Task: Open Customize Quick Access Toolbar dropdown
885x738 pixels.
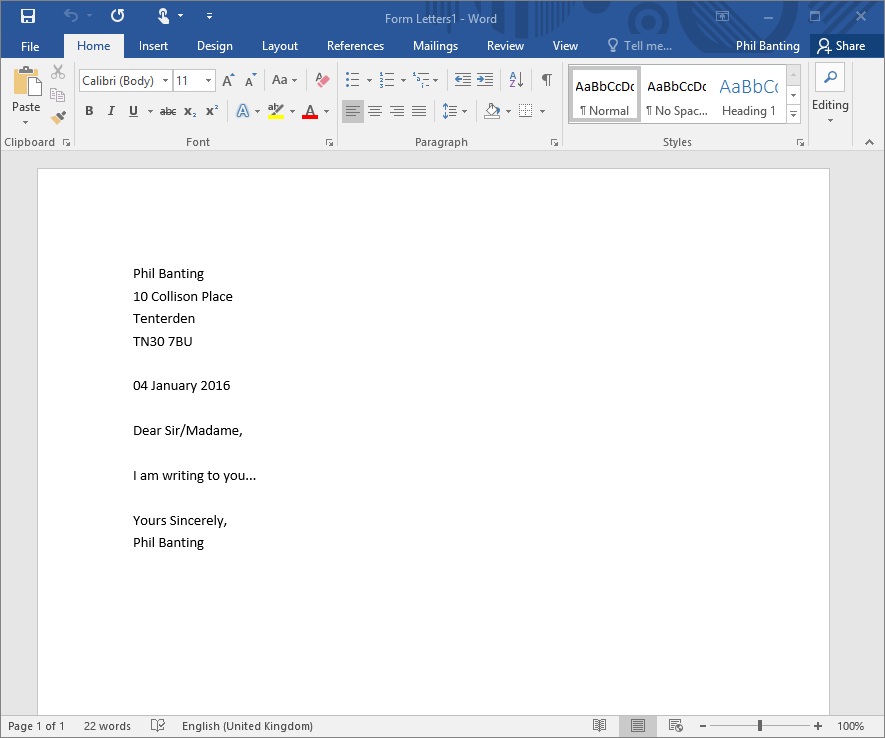Action: (209, 16)
